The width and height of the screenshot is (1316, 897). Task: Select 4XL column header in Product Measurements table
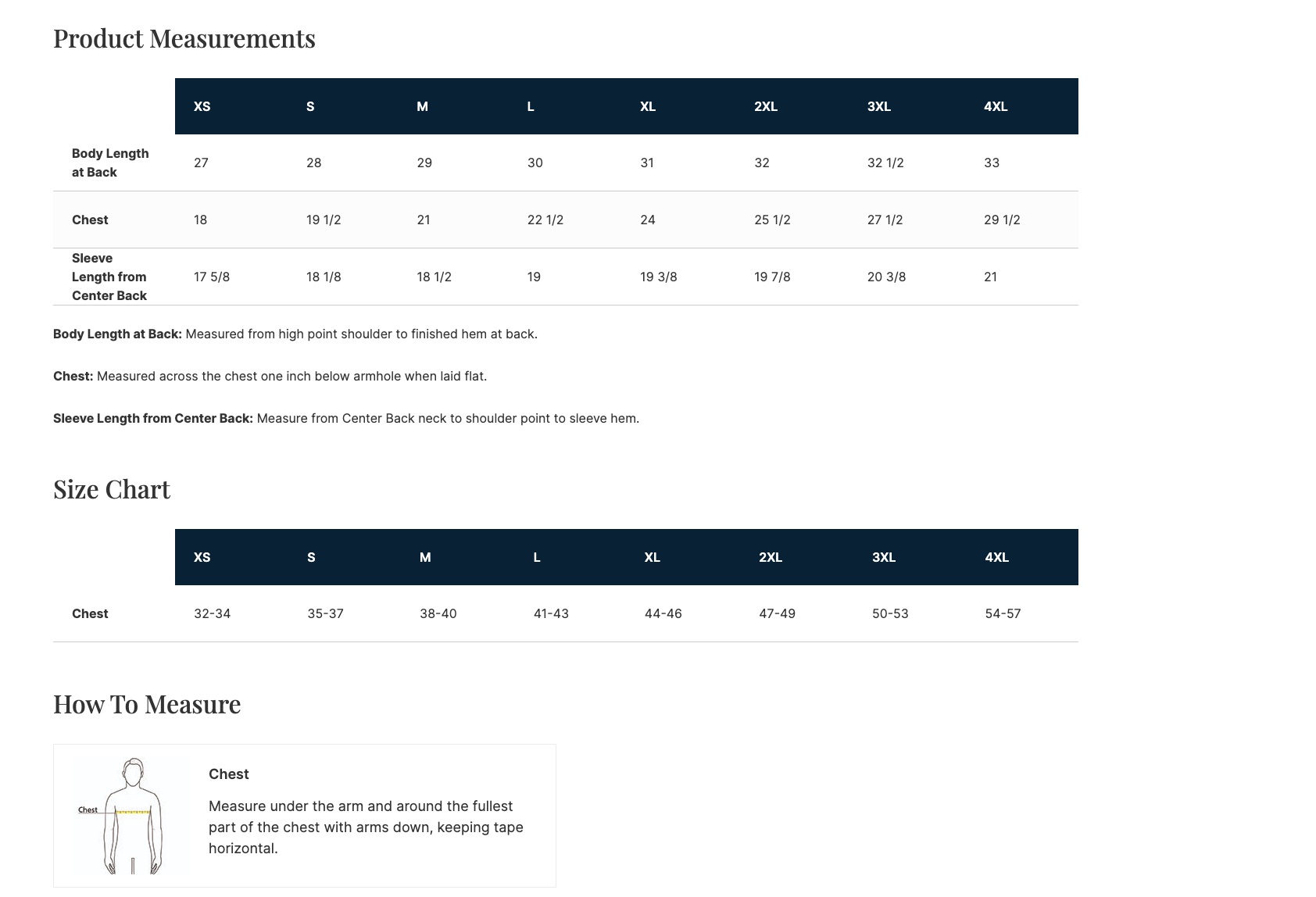click(996, 106)
